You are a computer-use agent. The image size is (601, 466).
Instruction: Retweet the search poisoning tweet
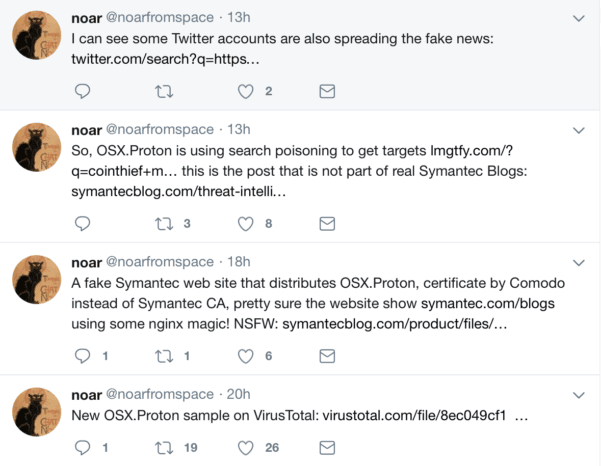click(164, 223)
